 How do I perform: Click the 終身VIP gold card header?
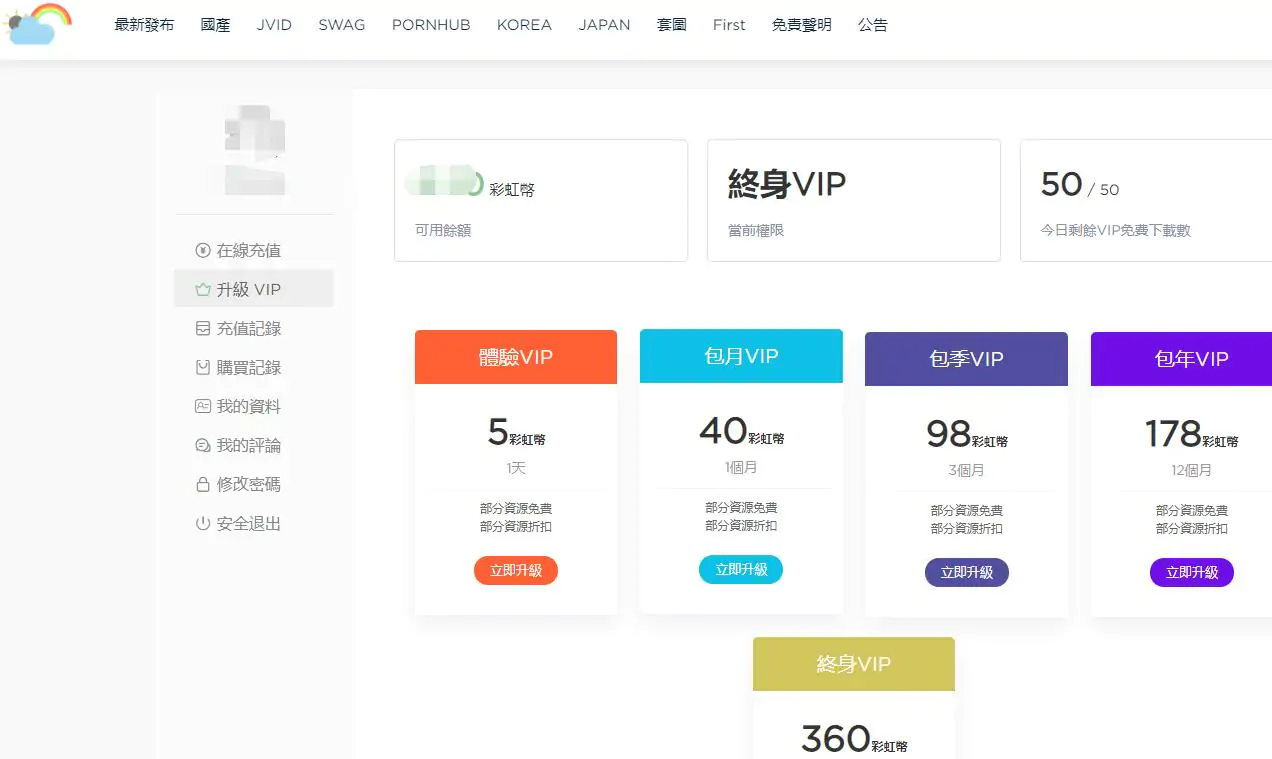point(854,664)
